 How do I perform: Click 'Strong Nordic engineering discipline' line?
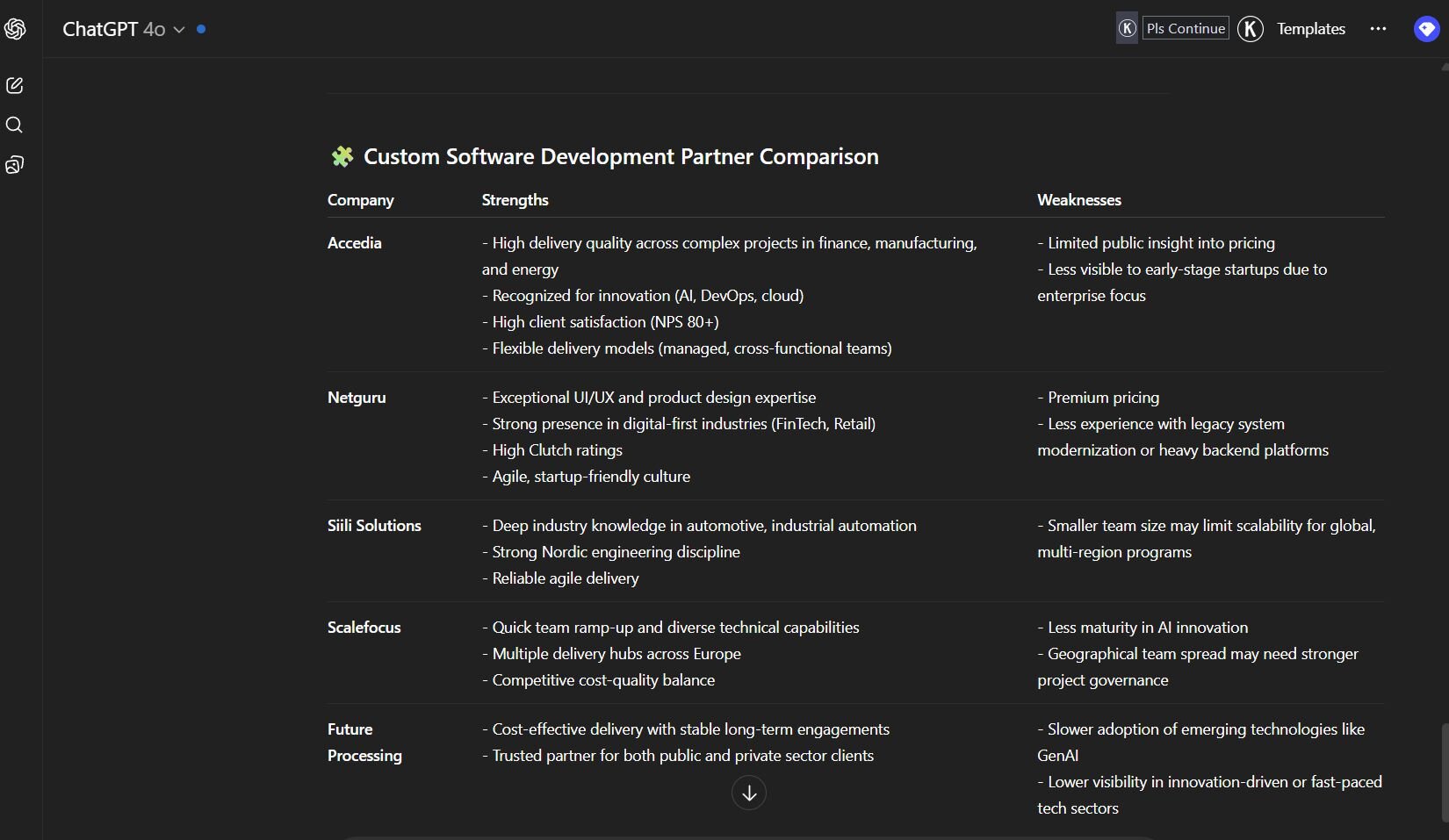coord(611,552)
